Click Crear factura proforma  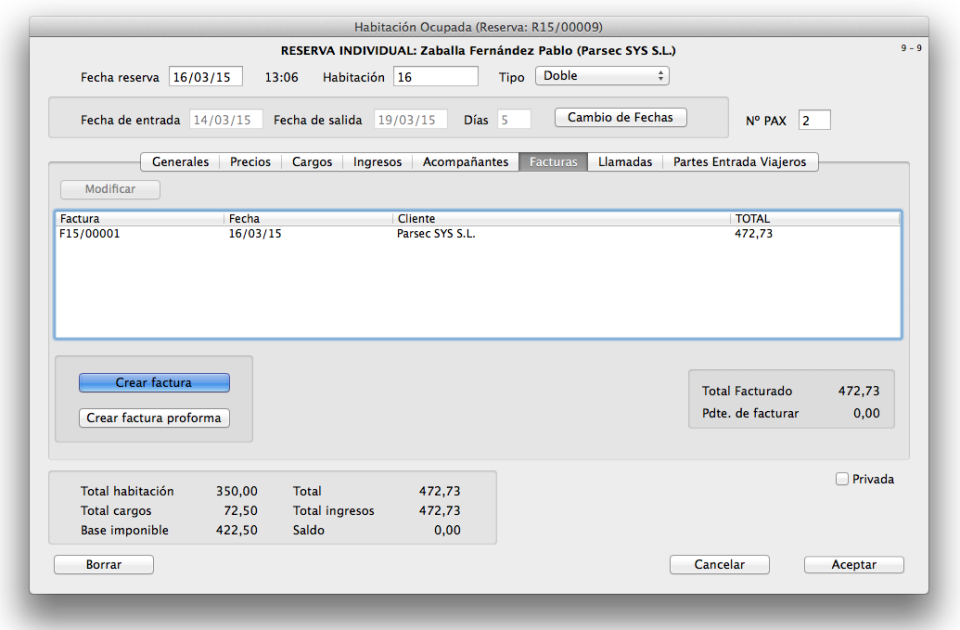[x=153, y=418]
